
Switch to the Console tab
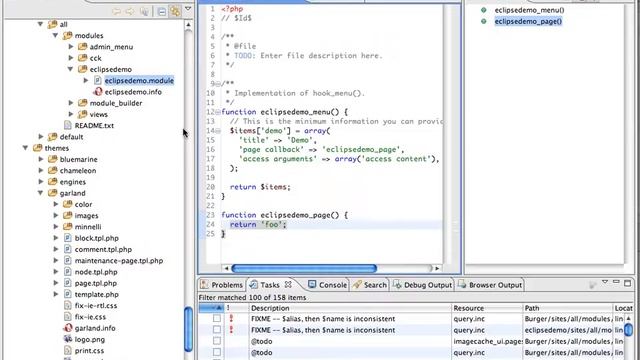327,284
